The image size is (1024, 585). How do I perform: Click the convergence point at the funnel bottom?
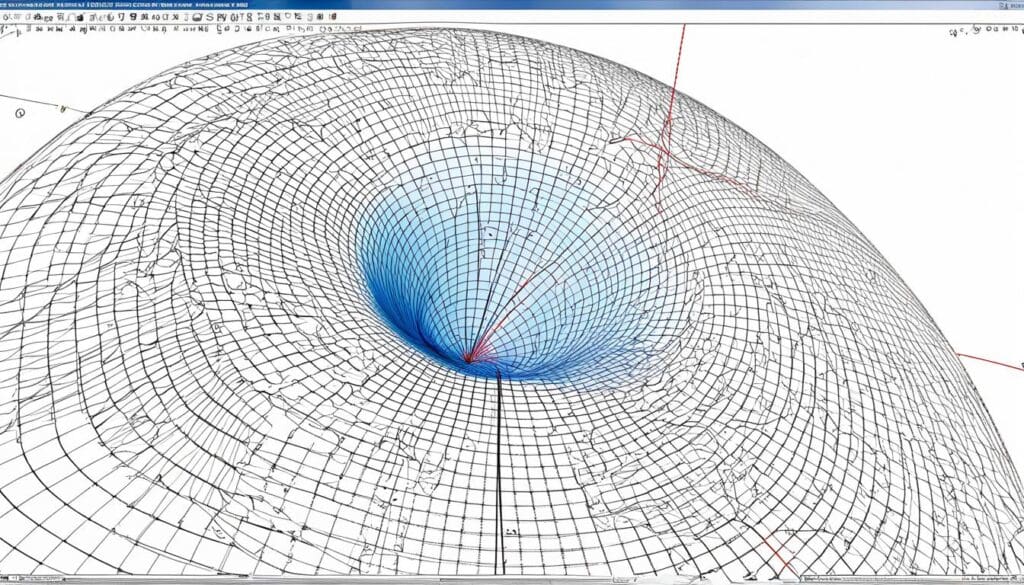[468, 360]
